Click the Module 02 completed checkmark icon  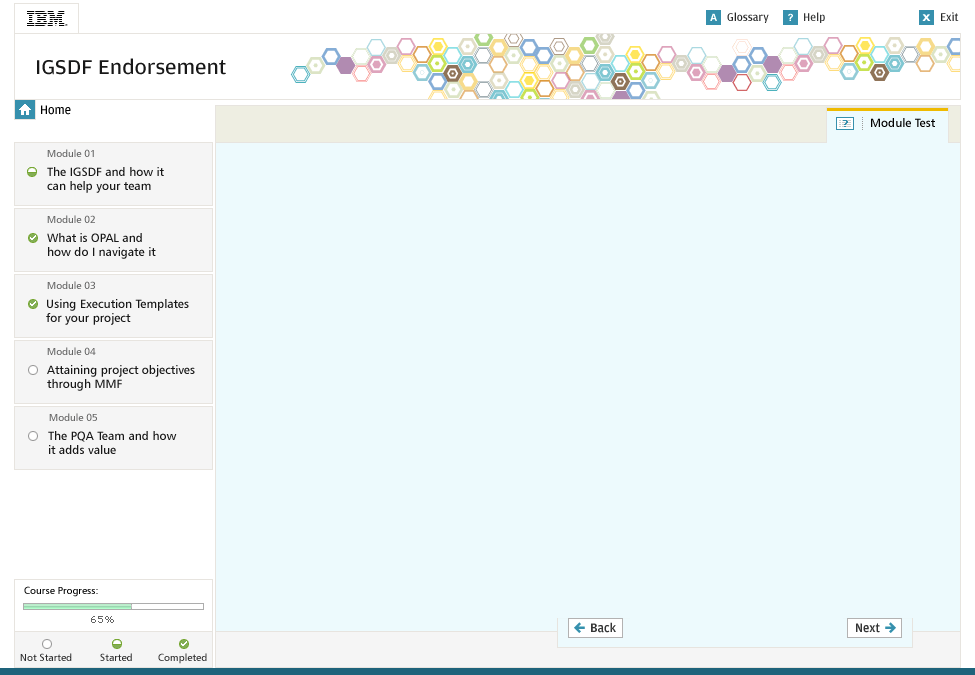(x=33, y=238)
